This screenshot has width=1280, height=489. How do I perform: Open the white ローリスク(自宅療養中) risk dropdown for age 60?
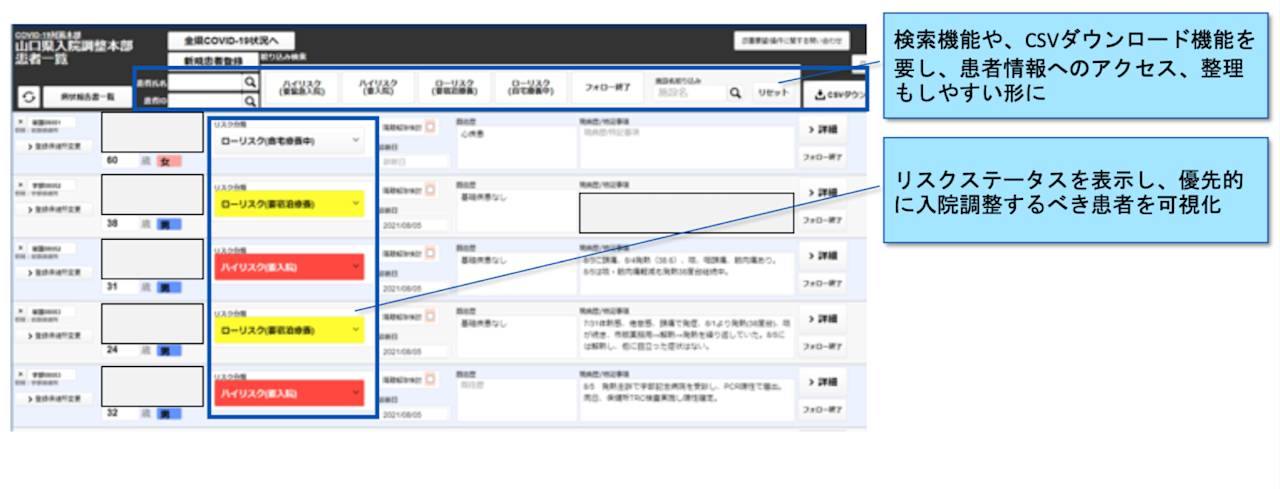pyautogui.click(x=291, y=141)
